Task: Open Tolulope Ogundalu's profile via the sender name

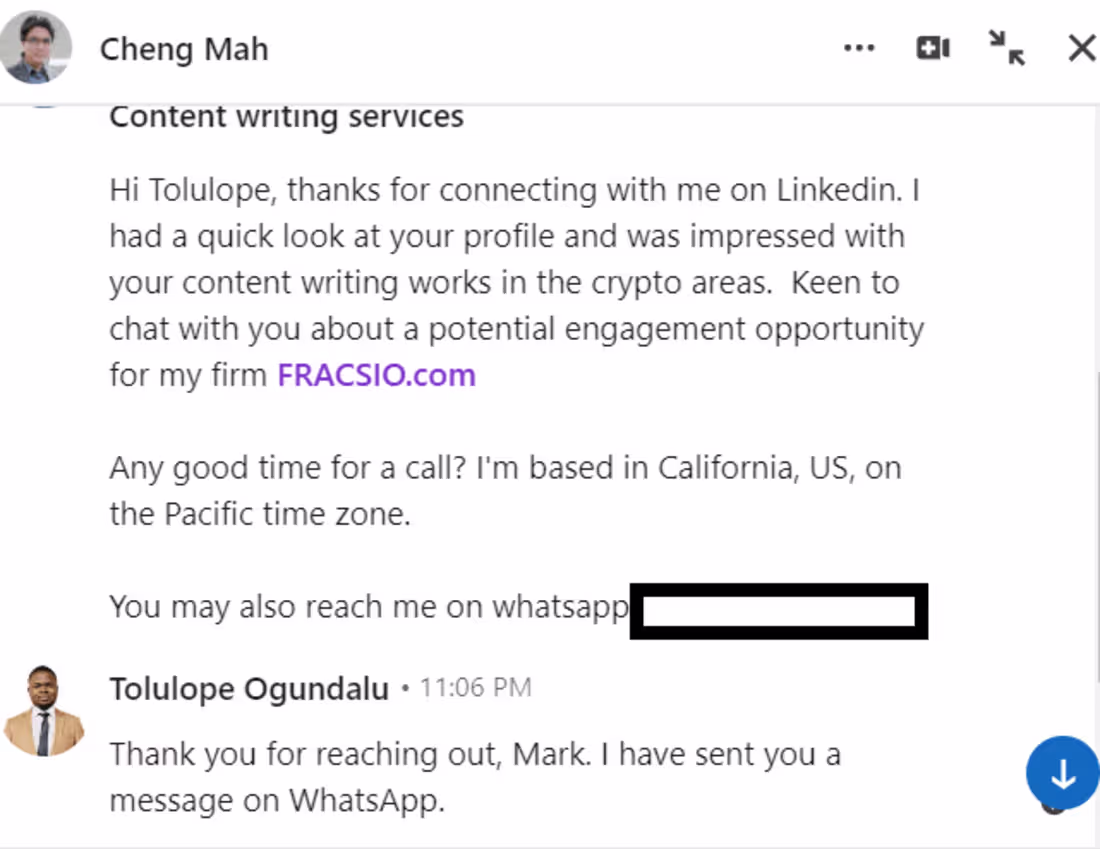Action: click(249, 689)
